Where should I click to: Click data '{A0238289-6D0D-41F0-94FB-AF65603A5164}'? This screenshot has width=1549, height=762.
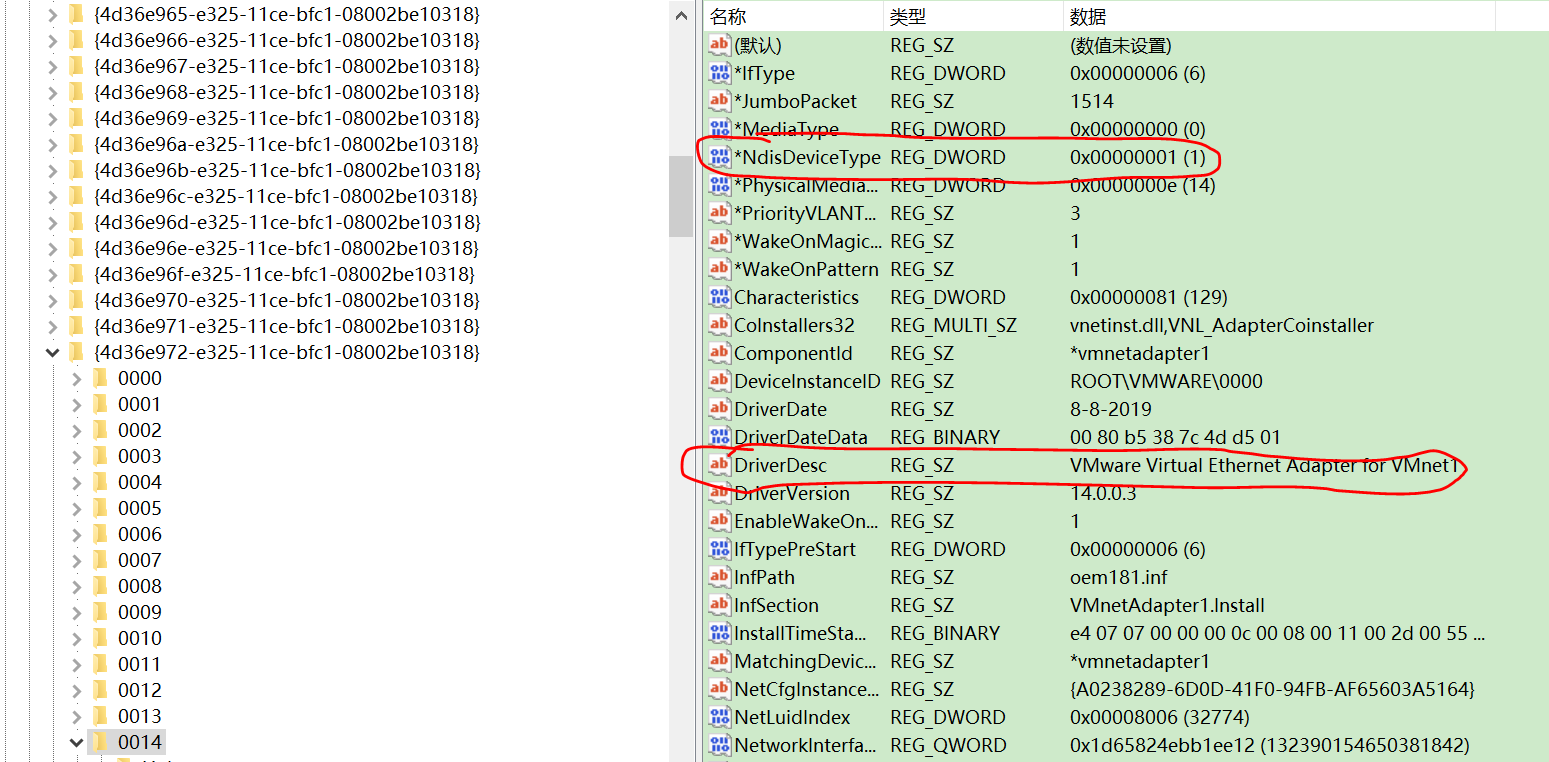tap(1272, 689)
